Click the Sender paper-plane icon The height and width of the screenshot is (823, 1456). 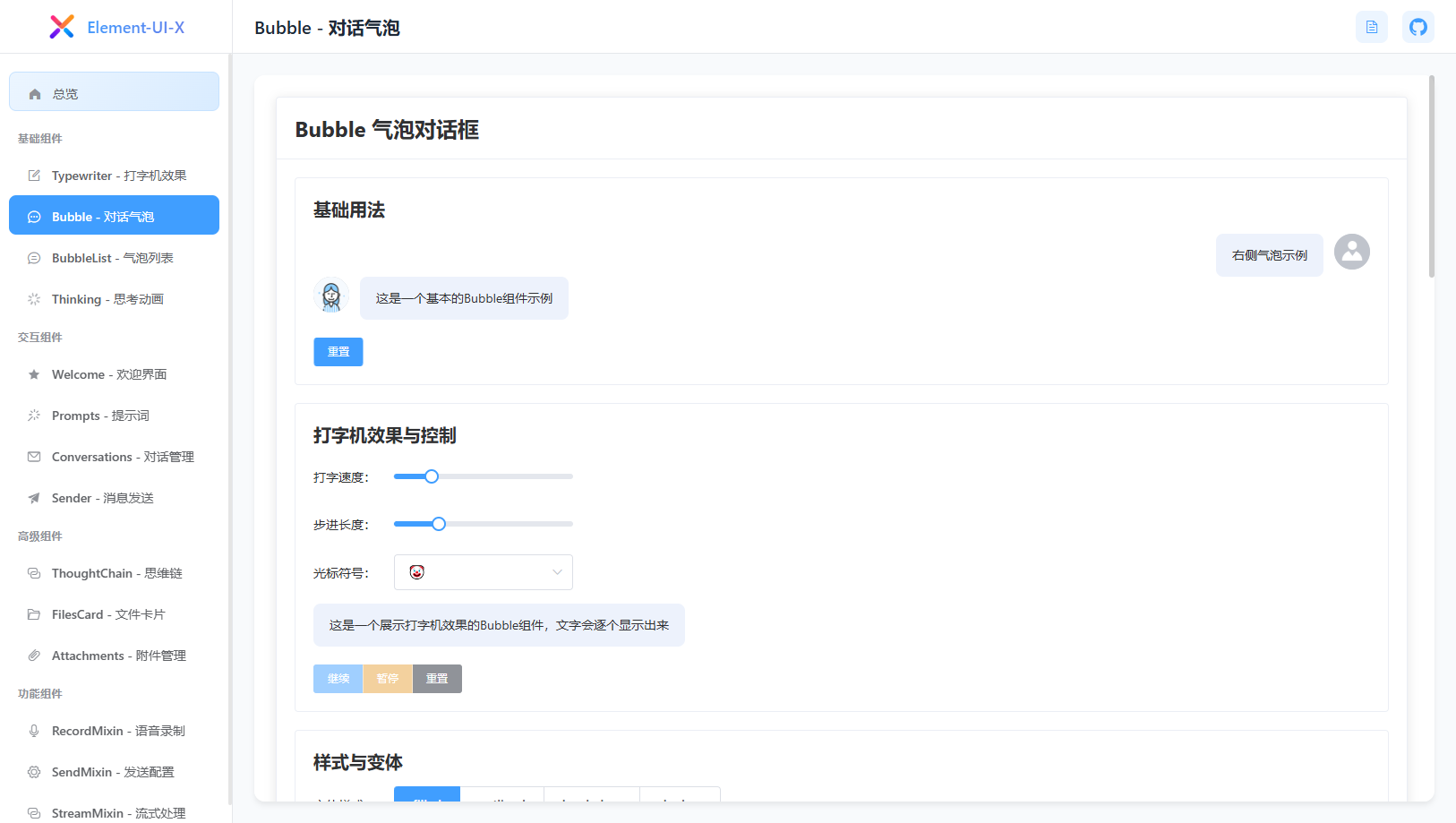tap(33, 498)
